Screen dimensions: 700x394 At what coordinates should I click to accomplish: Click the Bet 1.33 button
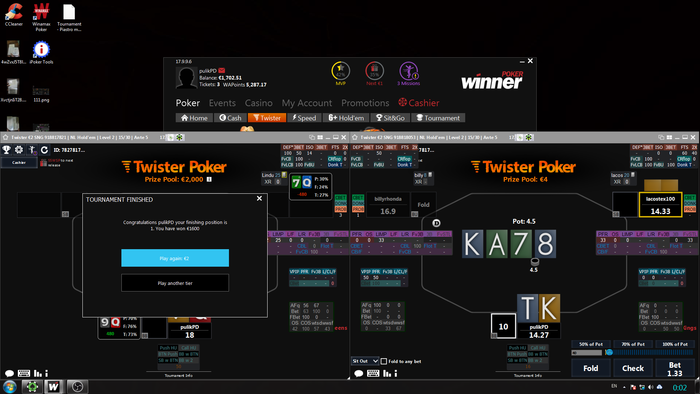(675, 369)
